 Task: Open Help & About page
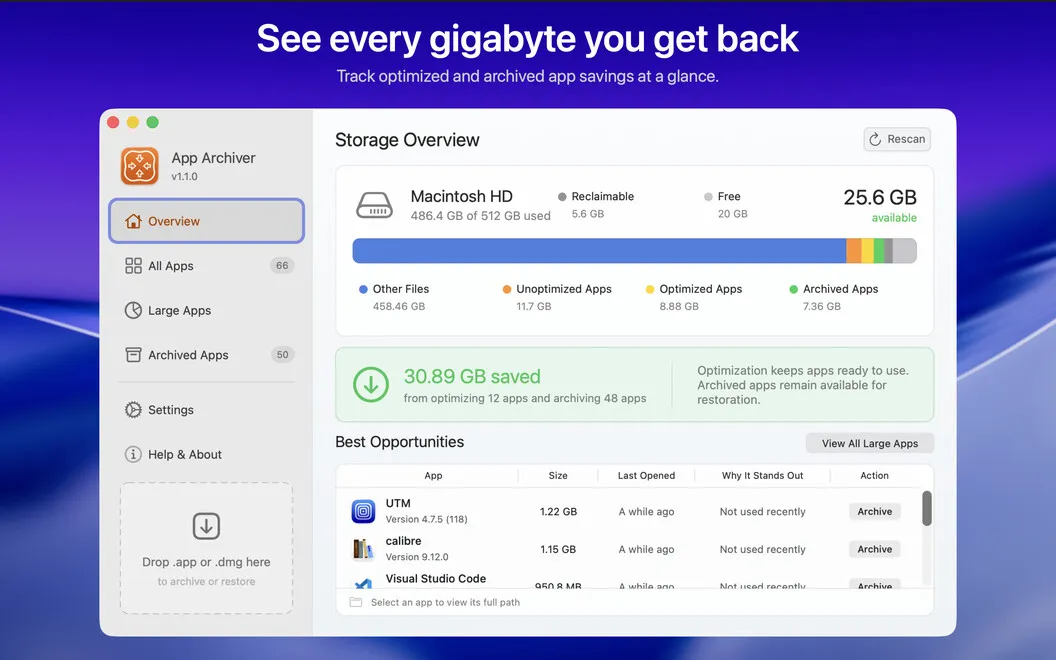[206, 454]
